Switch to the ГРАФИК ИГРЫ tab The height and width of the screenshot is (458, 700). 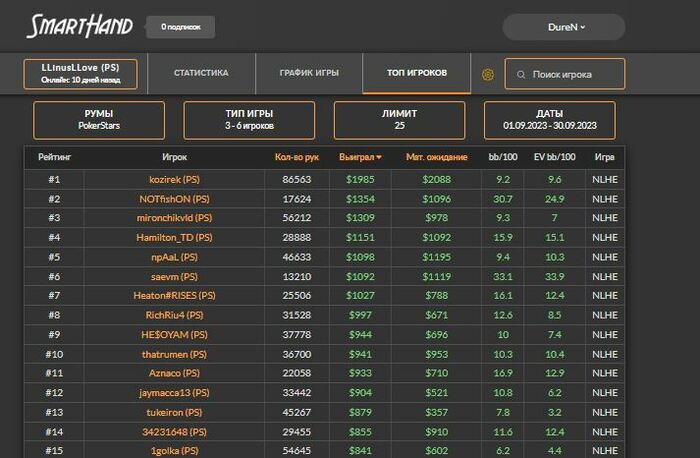[309, 73]
